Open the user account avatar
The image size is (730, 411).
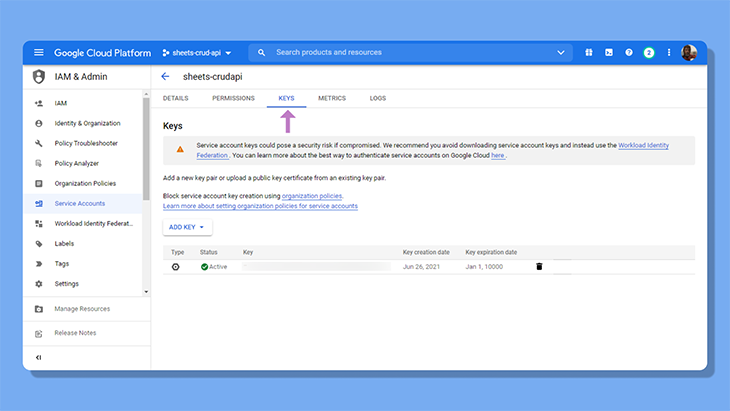pyautogui.click(x=689, y=53)
